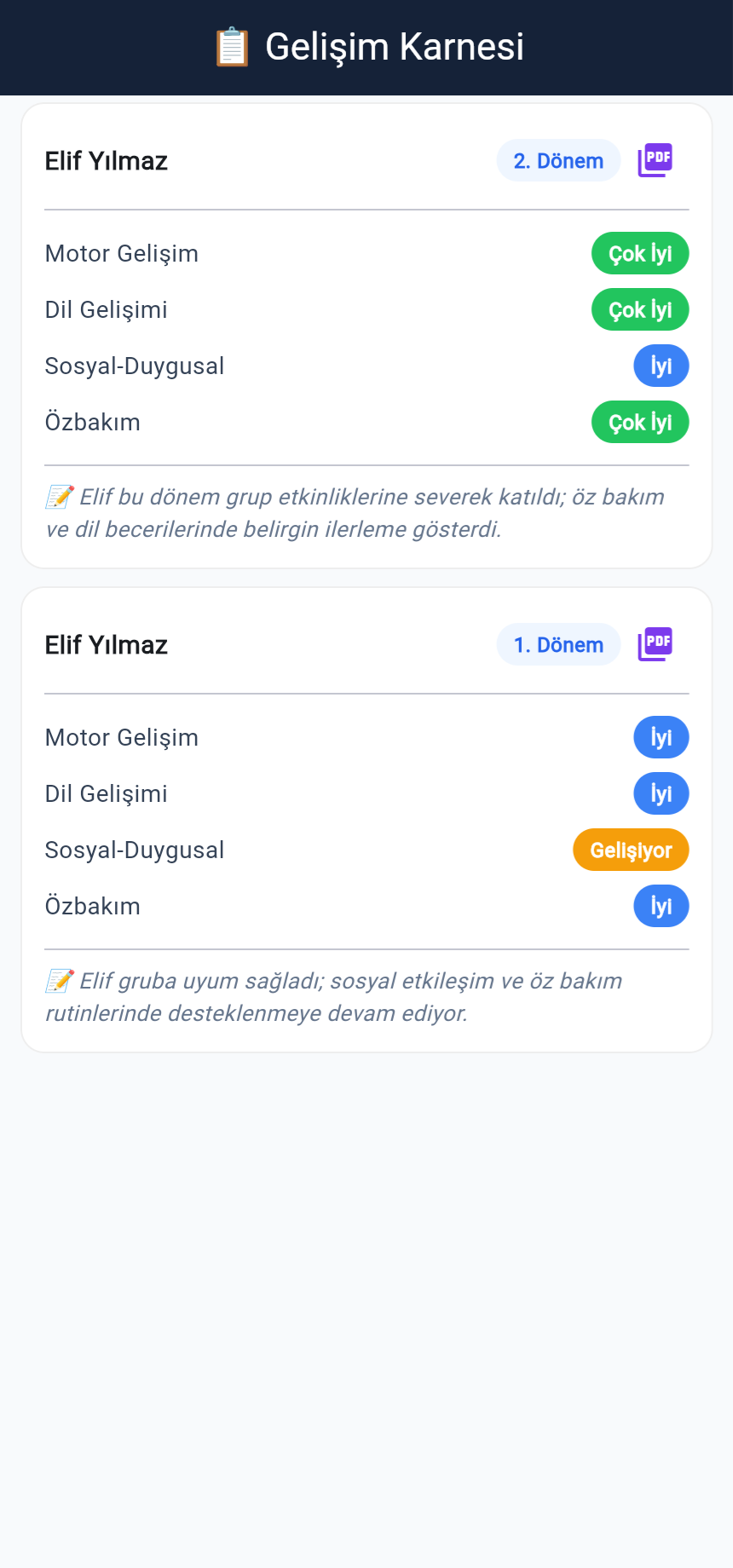Select Elif Yılmaz name in 1. Dönem card

[x=107, y=645]
